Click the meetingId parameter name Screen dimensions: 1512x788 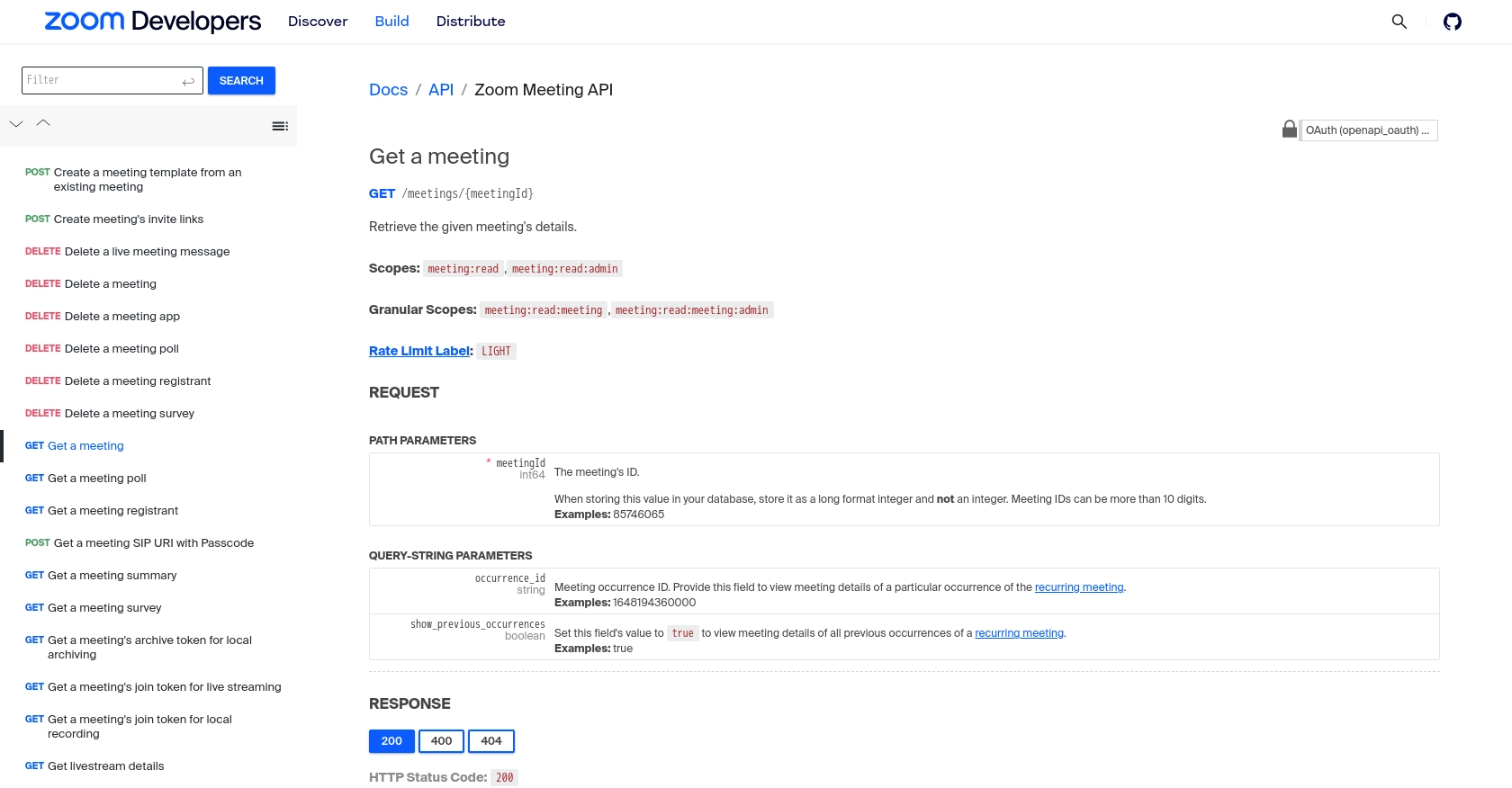(520, 463)
